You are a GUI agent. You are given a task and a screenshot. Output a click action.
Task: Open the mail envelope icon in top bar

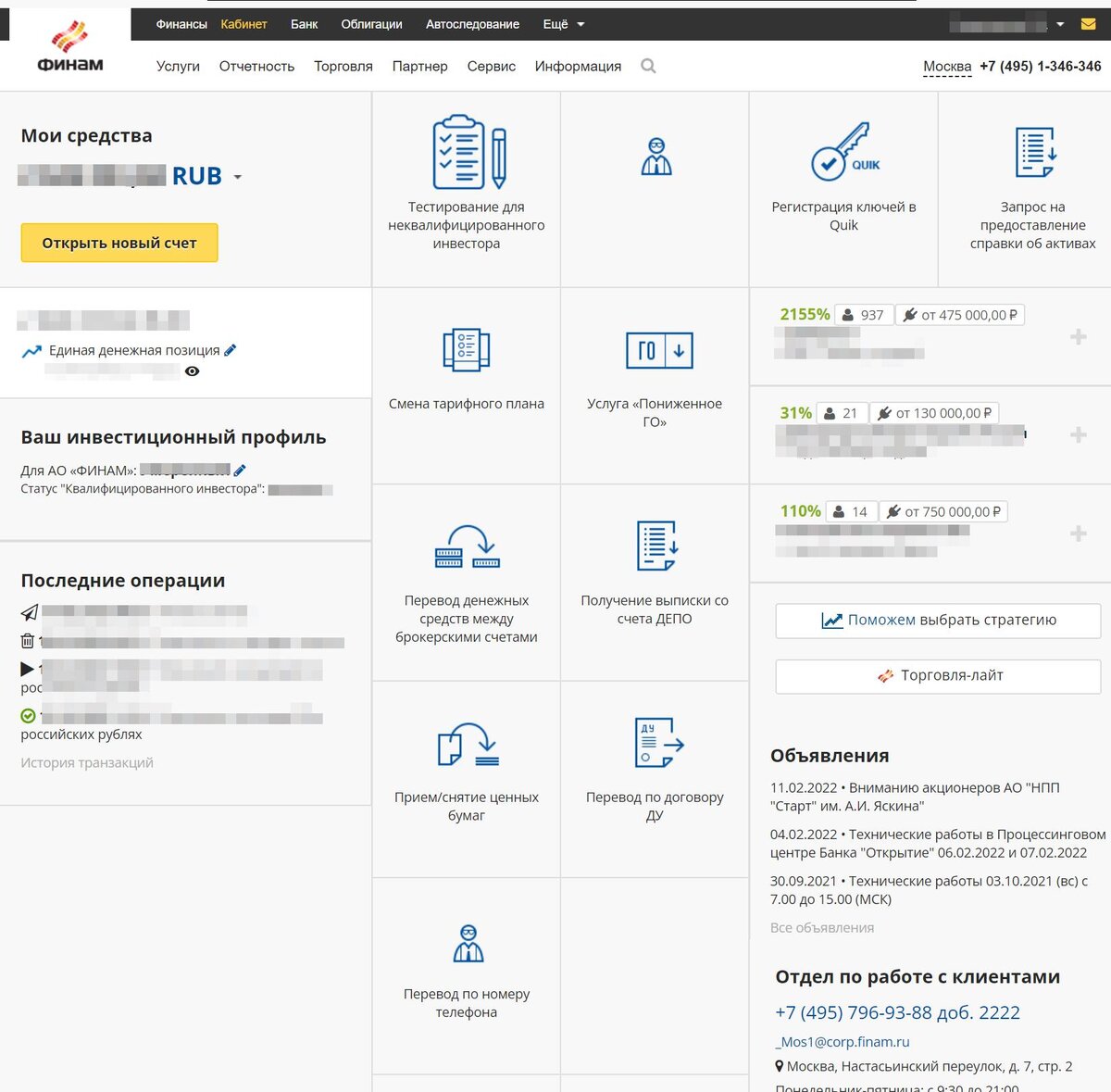click(1089, 24)
